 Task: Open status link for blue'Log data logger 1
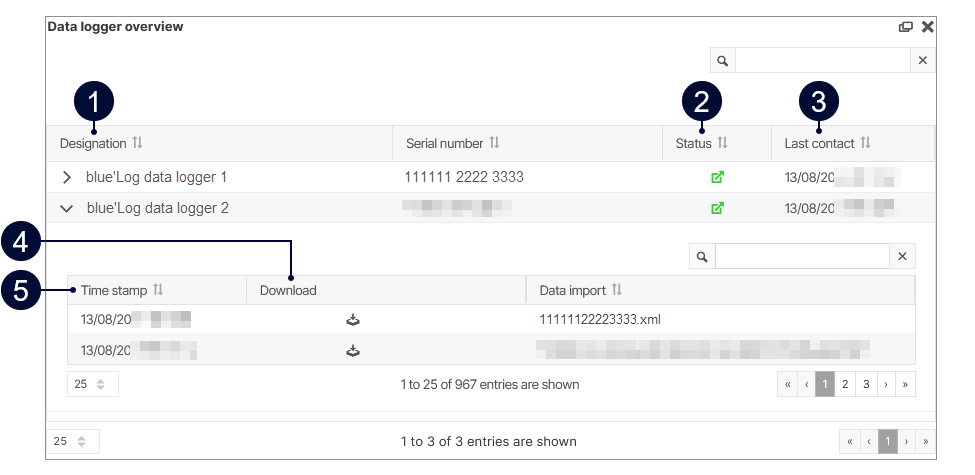716,178
